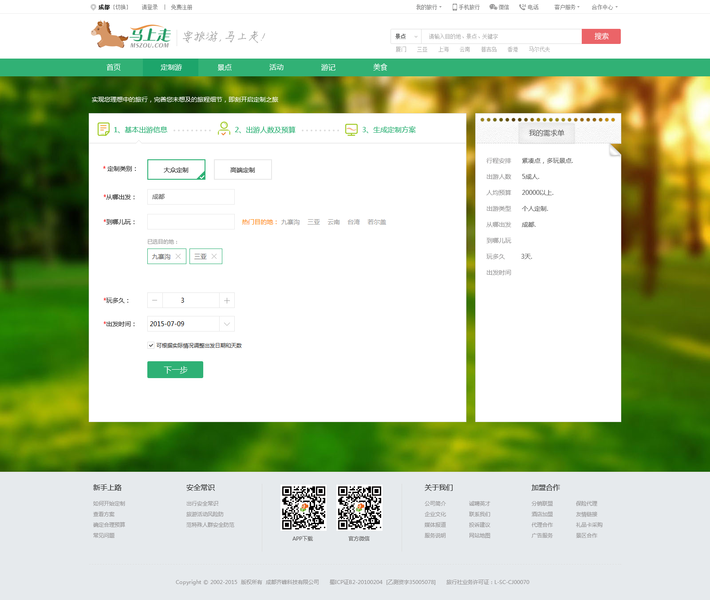
Task: Open the 网站地图 footer link
Action: pos(480,535)
